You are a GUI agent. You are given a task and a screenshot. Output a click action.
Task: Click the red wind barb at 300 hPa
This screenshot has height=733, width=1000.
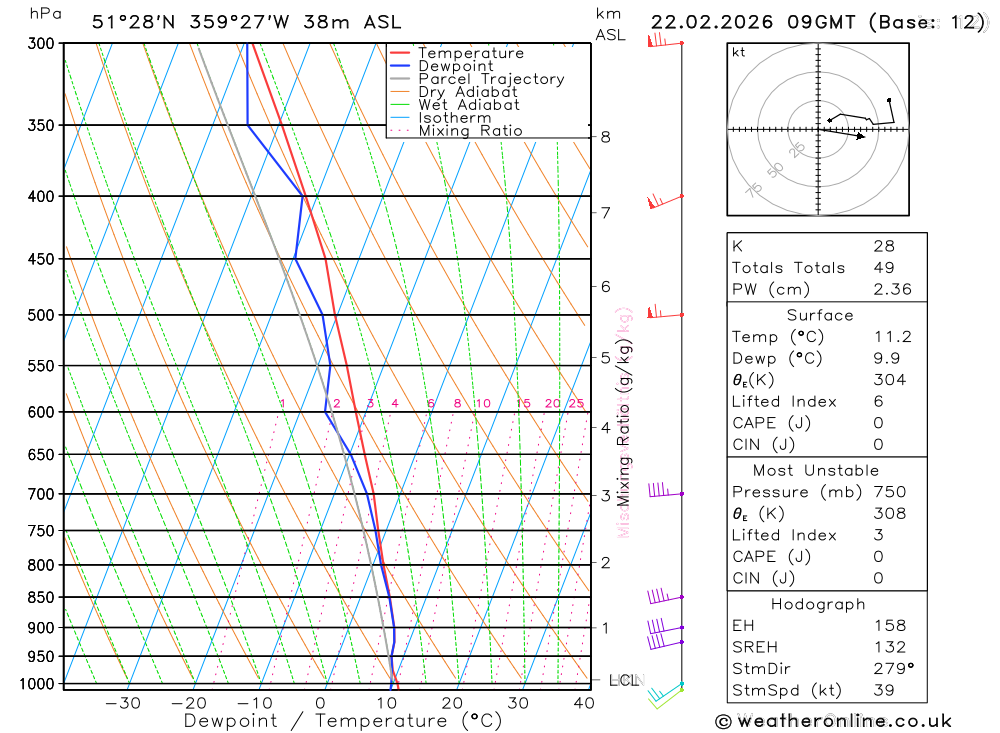tap(665, 40)
